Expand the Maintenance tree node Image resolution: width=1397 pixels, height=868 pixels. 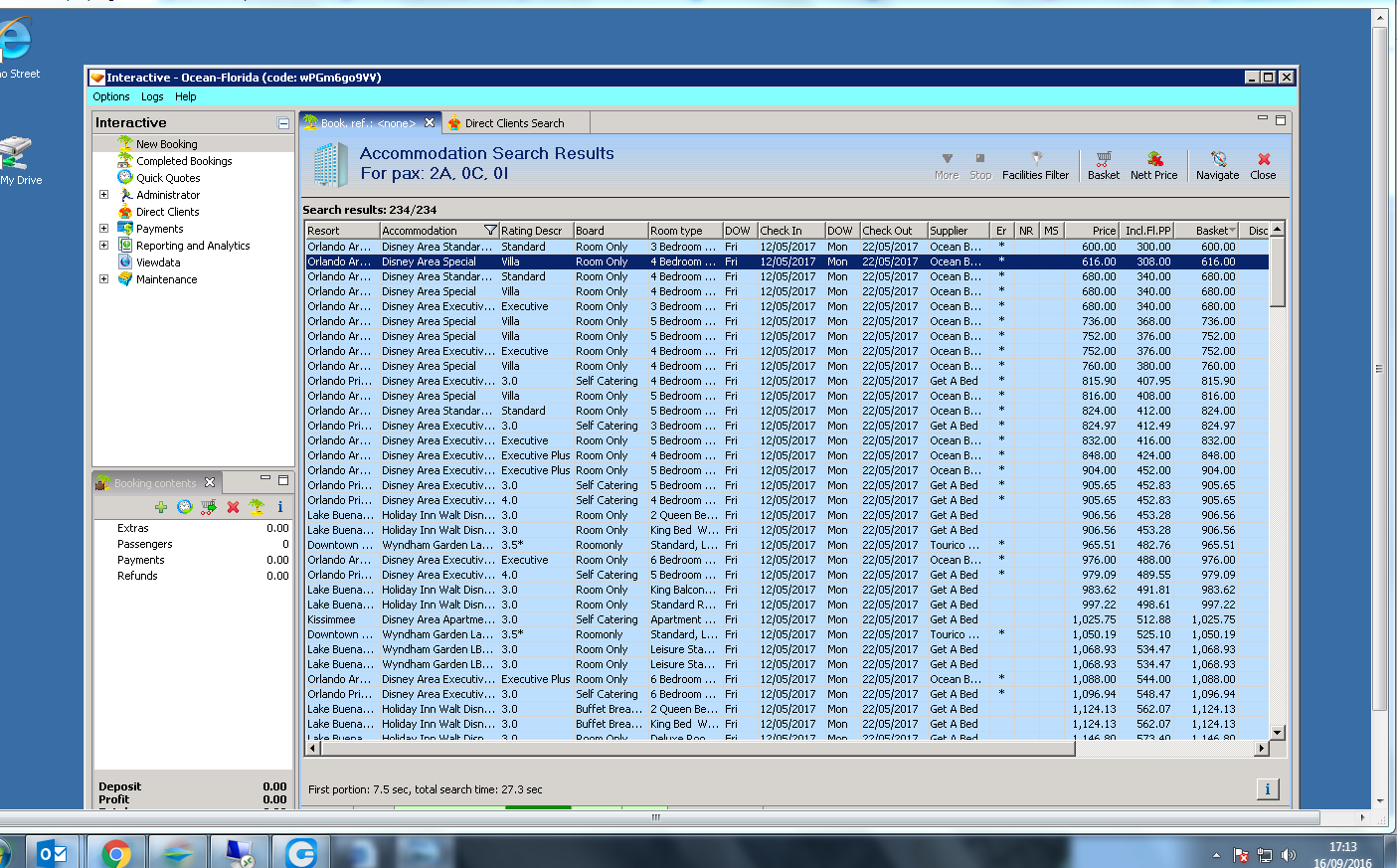tap(103, 279)
